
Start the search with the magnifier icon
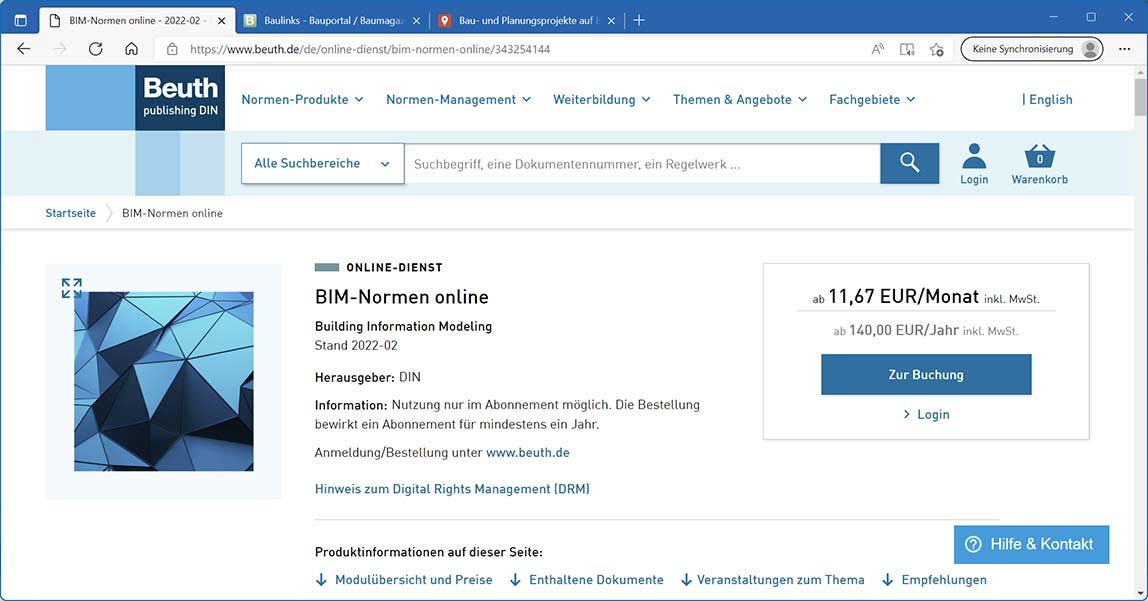pos(908,163)
